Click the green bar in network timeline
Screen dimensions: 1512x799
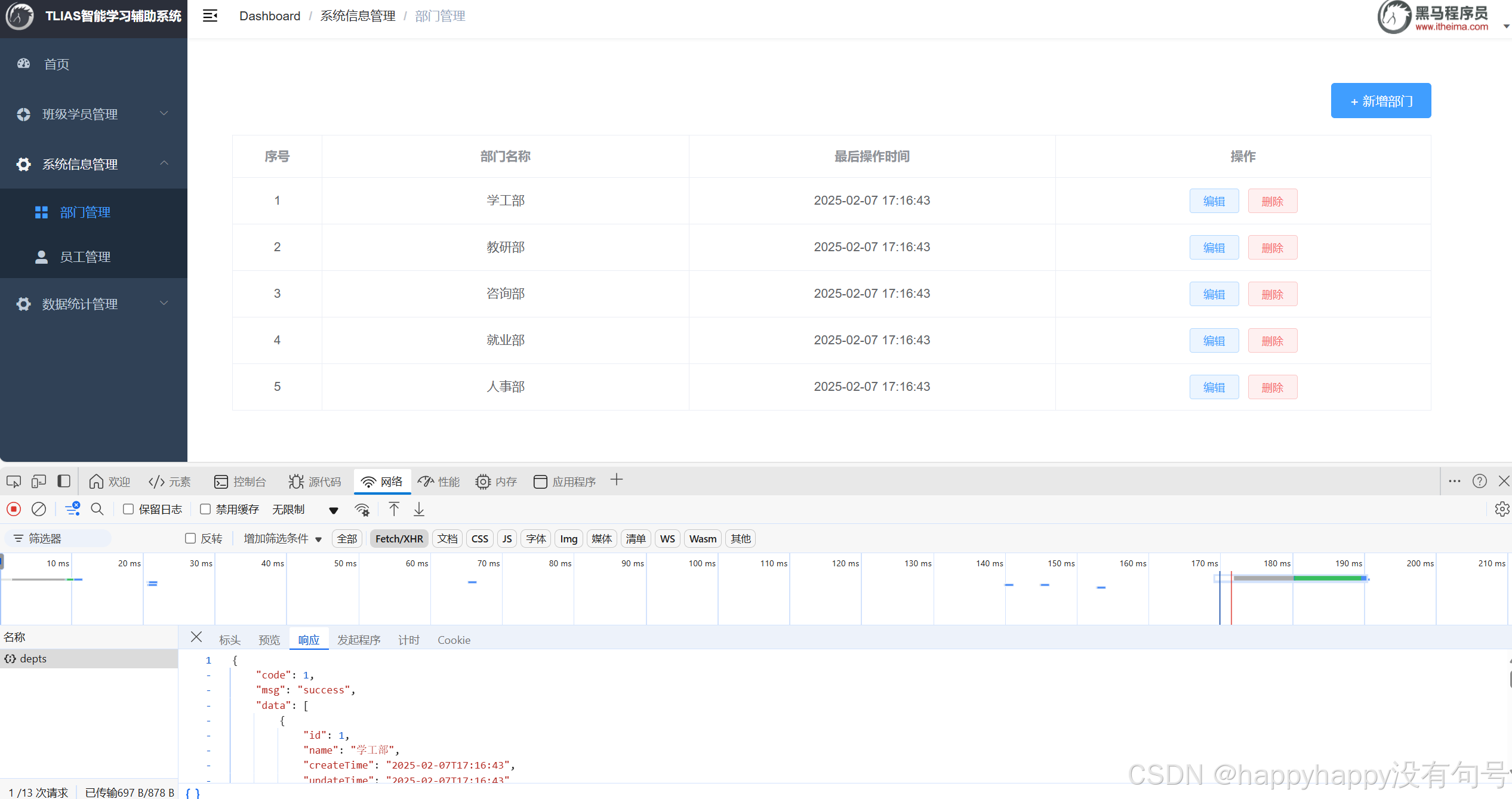tap(1328, 578)
